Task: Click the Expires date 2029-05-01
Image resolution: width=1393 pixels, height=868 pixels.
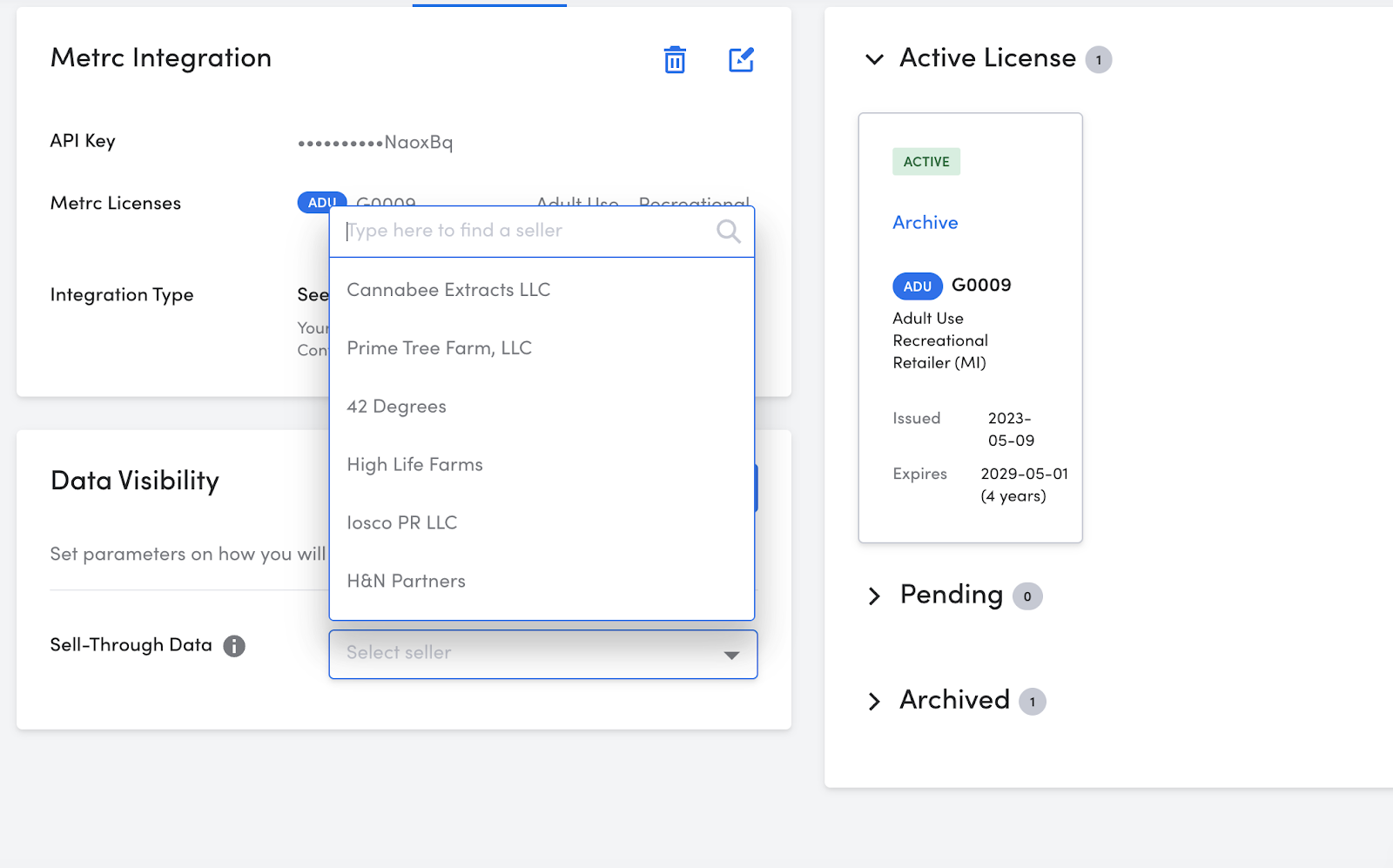Action: (1024, 474)
